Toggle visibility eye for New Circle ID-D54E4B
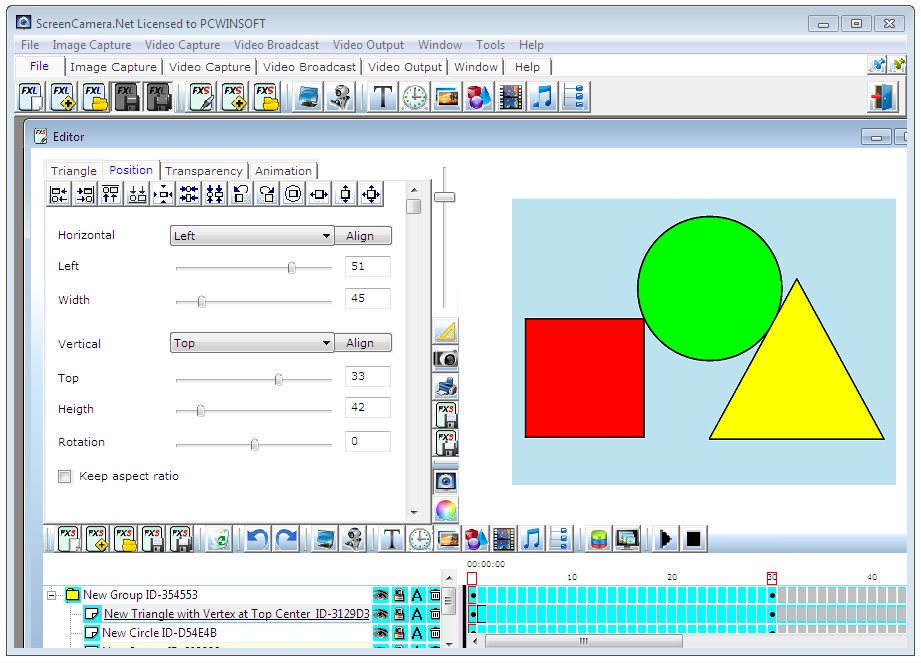 tap(381, 633)
